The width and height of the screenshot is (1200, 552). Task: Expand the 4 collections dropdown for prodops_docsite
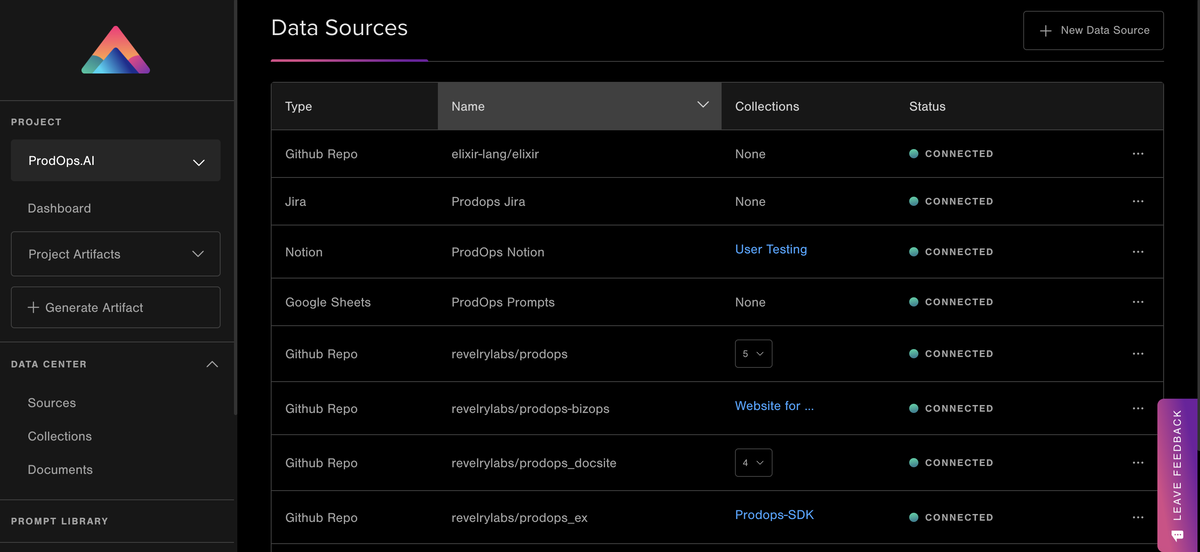[x=753, y=463]
